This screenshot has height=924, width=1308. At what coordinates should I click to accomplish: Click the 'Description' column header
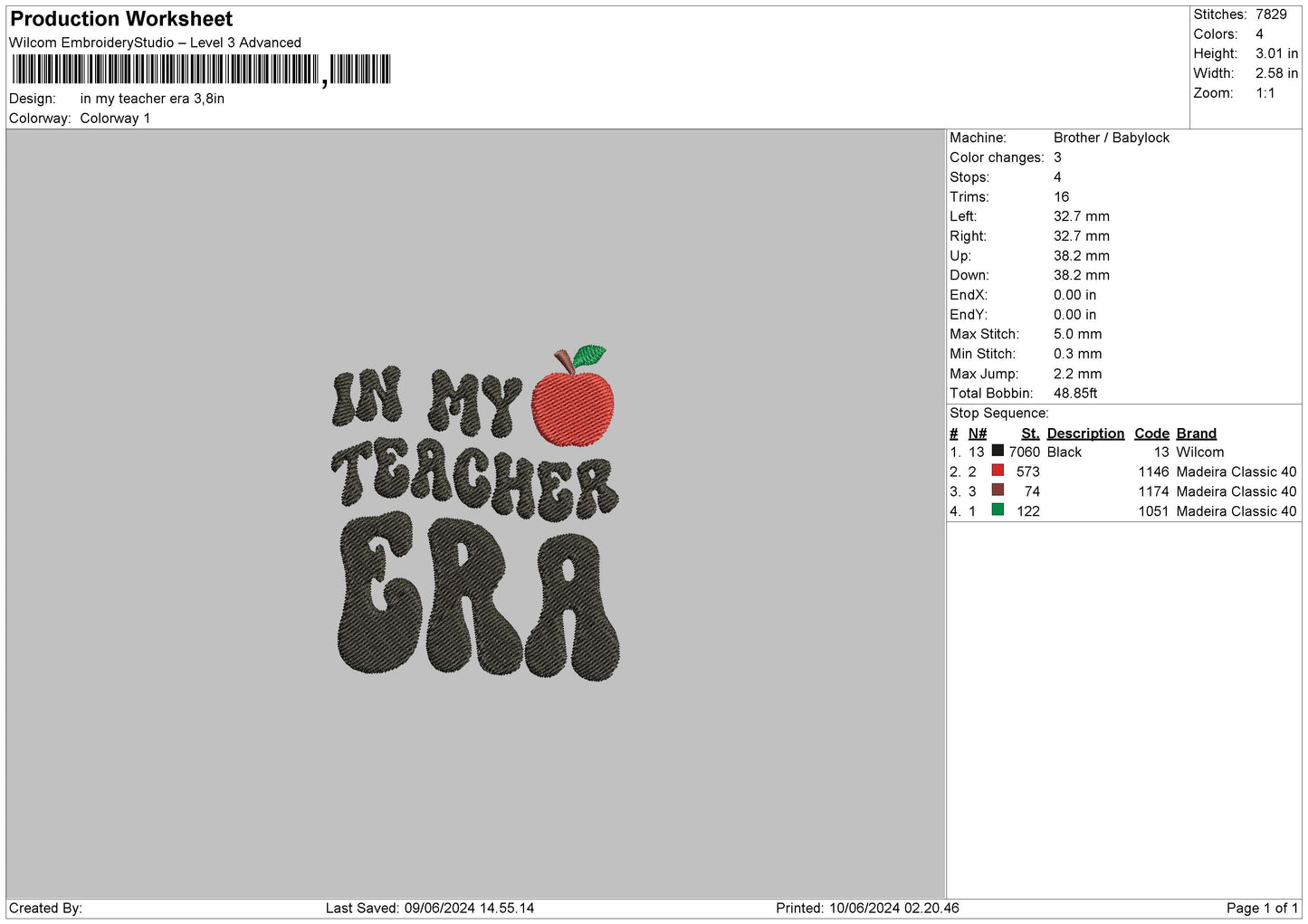(x=1085, y=433)
